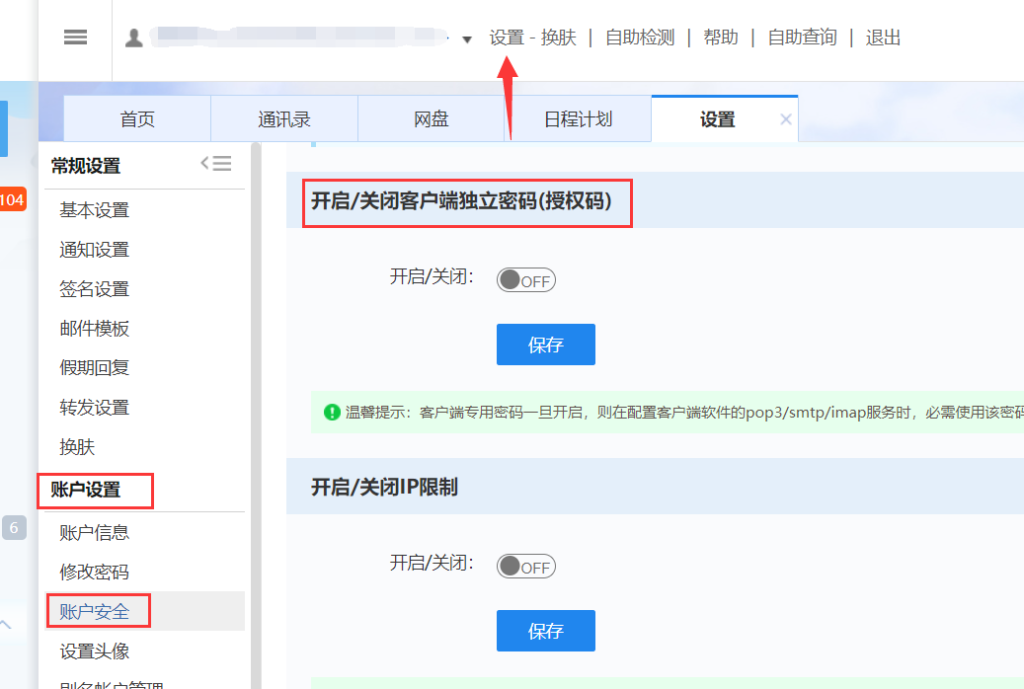Screen dimensions: 1024x689
Task: Click 保存 under the 授权码 section
Action: pyautogui.click(x=545, y=343)
